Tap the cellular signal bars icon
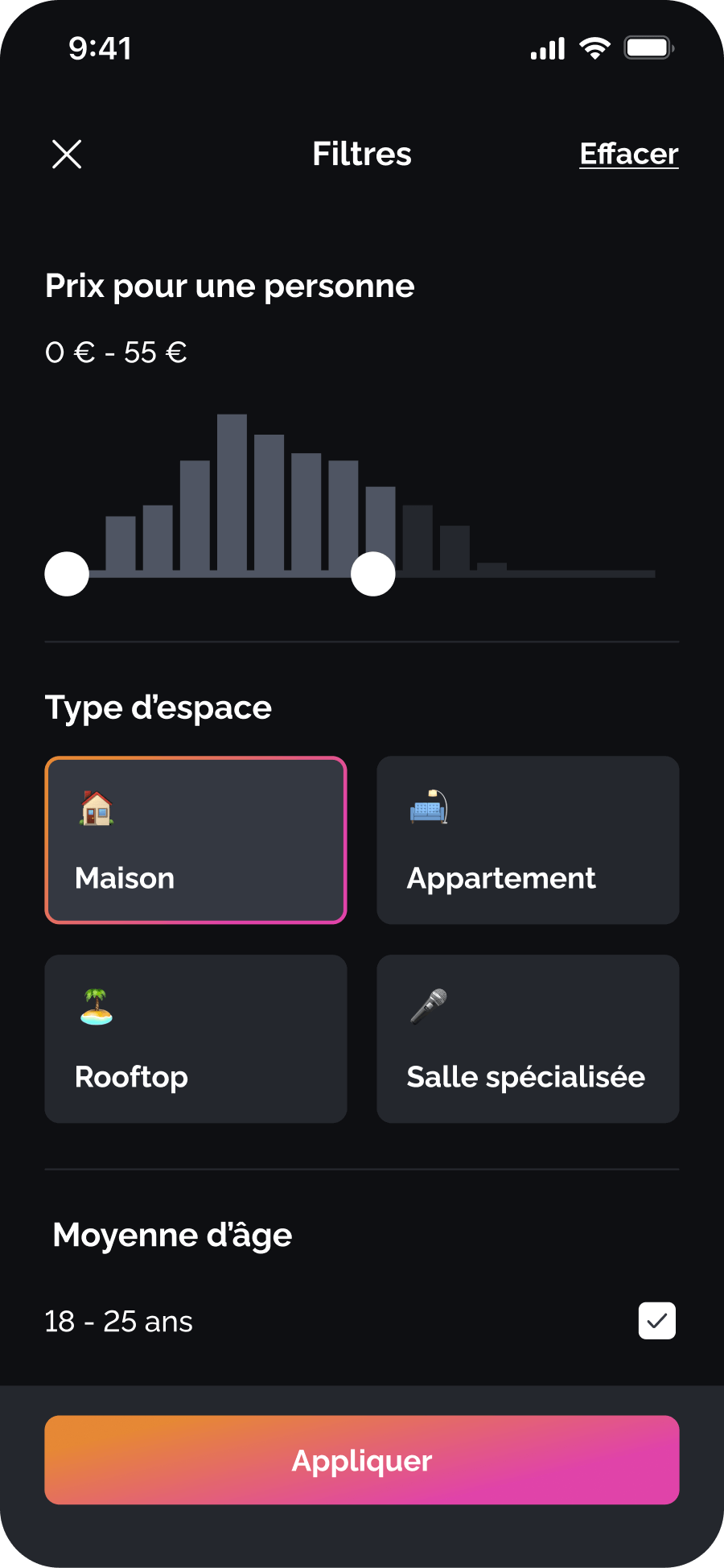724x1568 pixels. (x=548, y=49)
